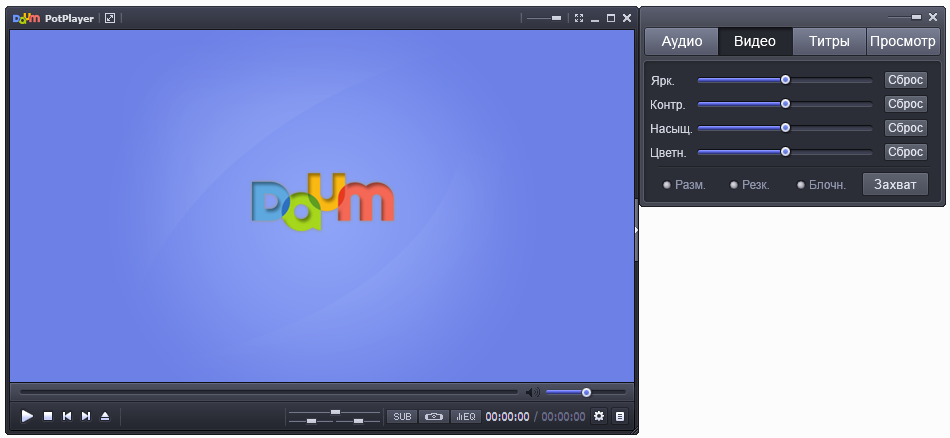Open the Титры tab
The width and height of the screenshot is (950, 438).
[x=829, y=41]
